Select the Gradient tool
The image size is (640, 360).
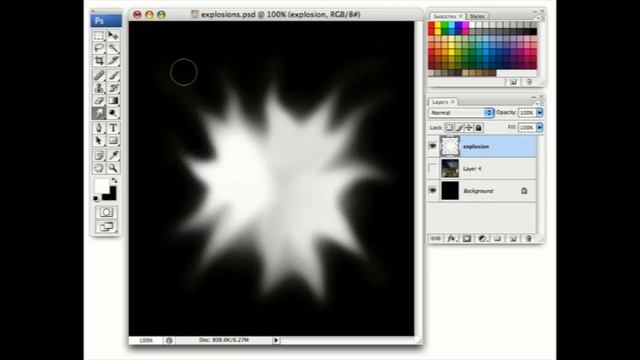click(113, 100)
